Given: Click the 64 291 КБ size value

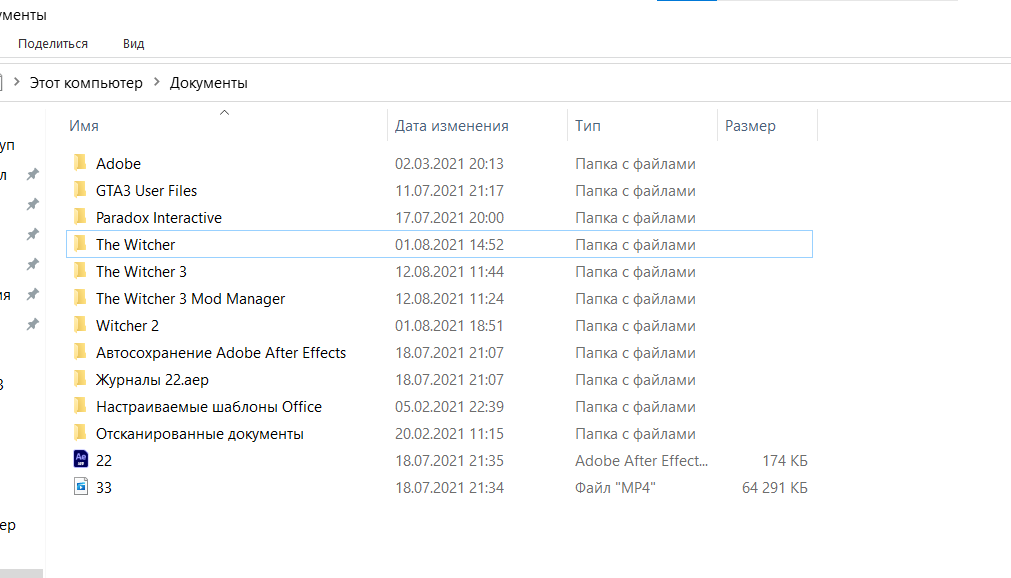Looking at the screenshot, I should coord(774,488).
